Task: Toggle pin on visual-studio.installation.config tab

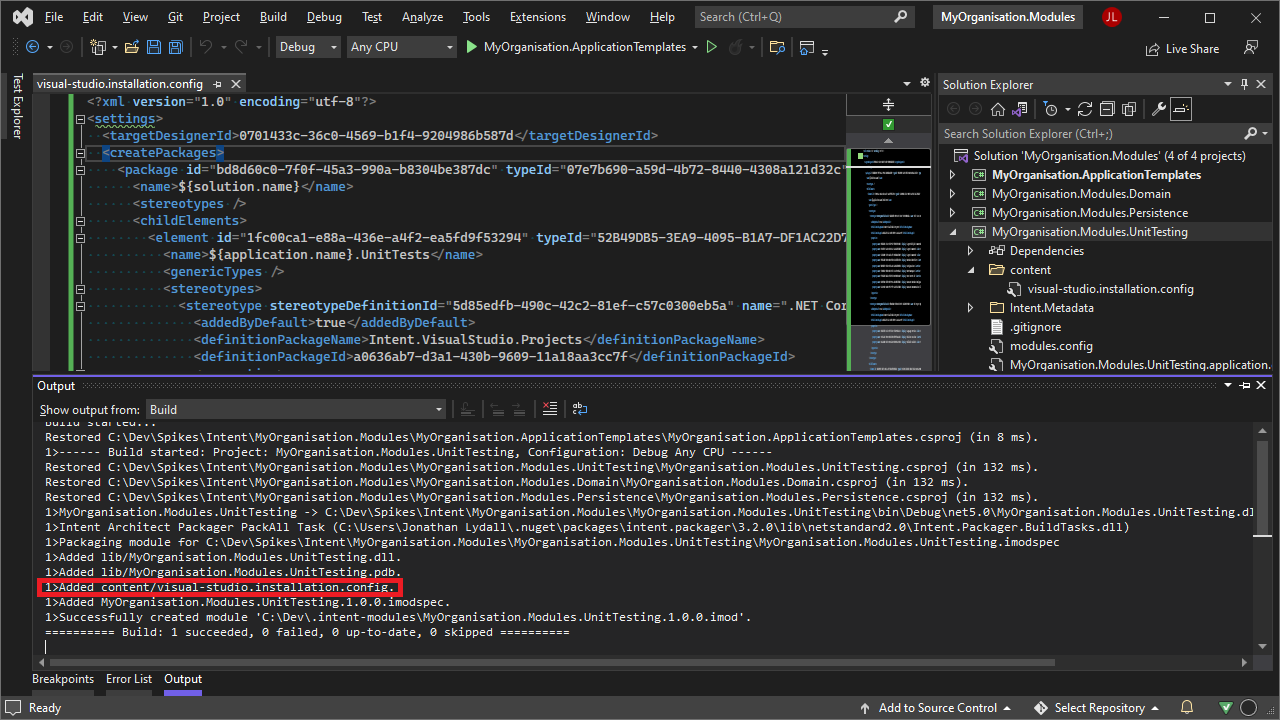Action: click(218, 85)
